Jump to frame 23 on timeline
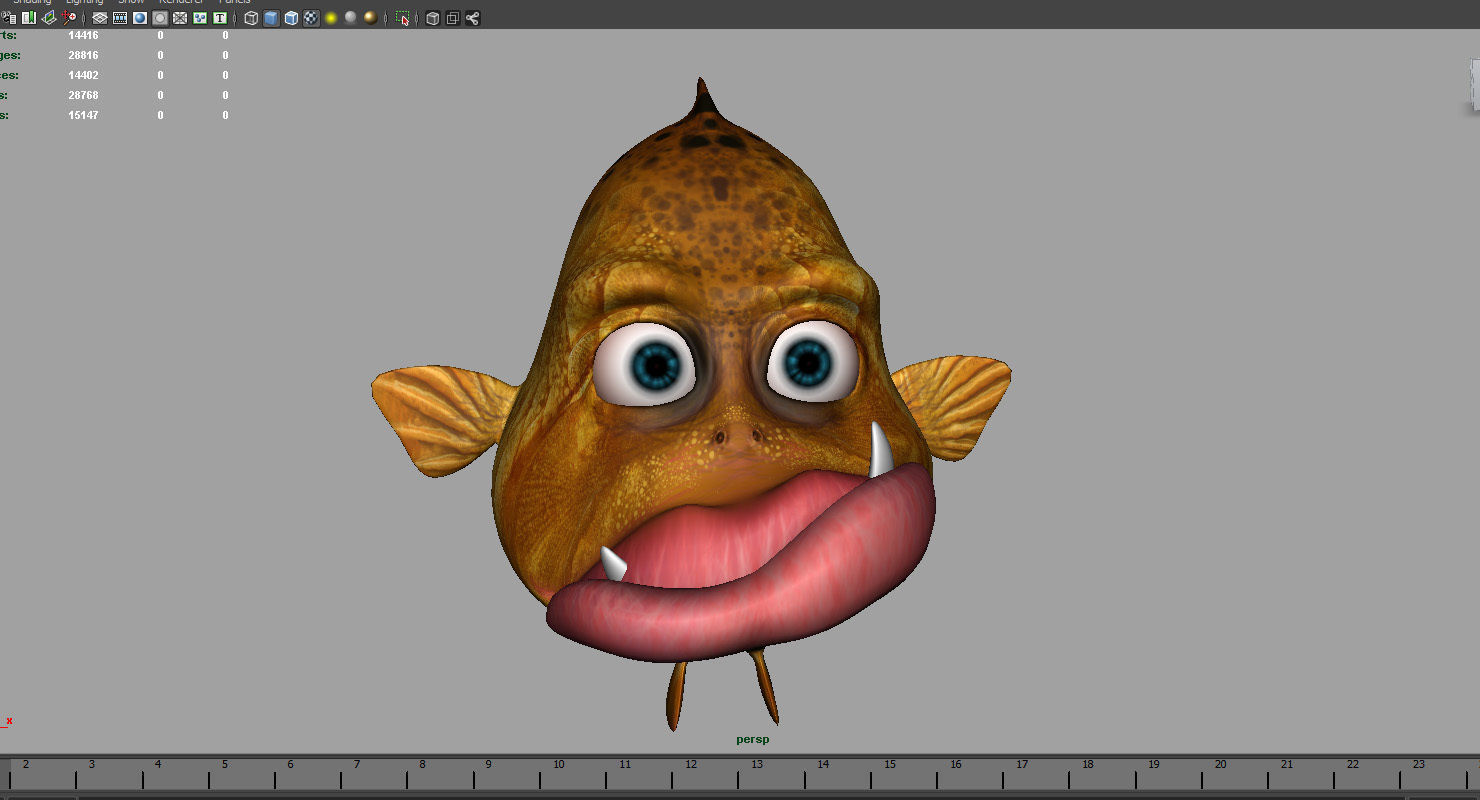The width and height of the screenshot is (1480, 800). coord(1418,765)
